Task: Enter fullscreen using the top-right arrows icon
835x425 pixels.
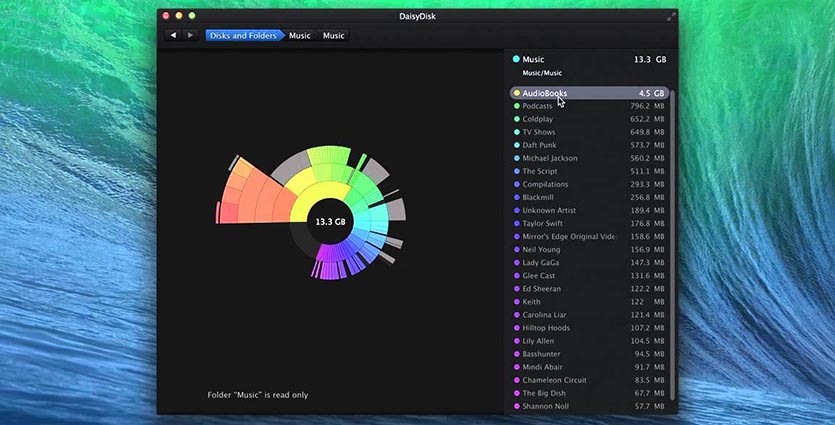Action: [671, 16]
